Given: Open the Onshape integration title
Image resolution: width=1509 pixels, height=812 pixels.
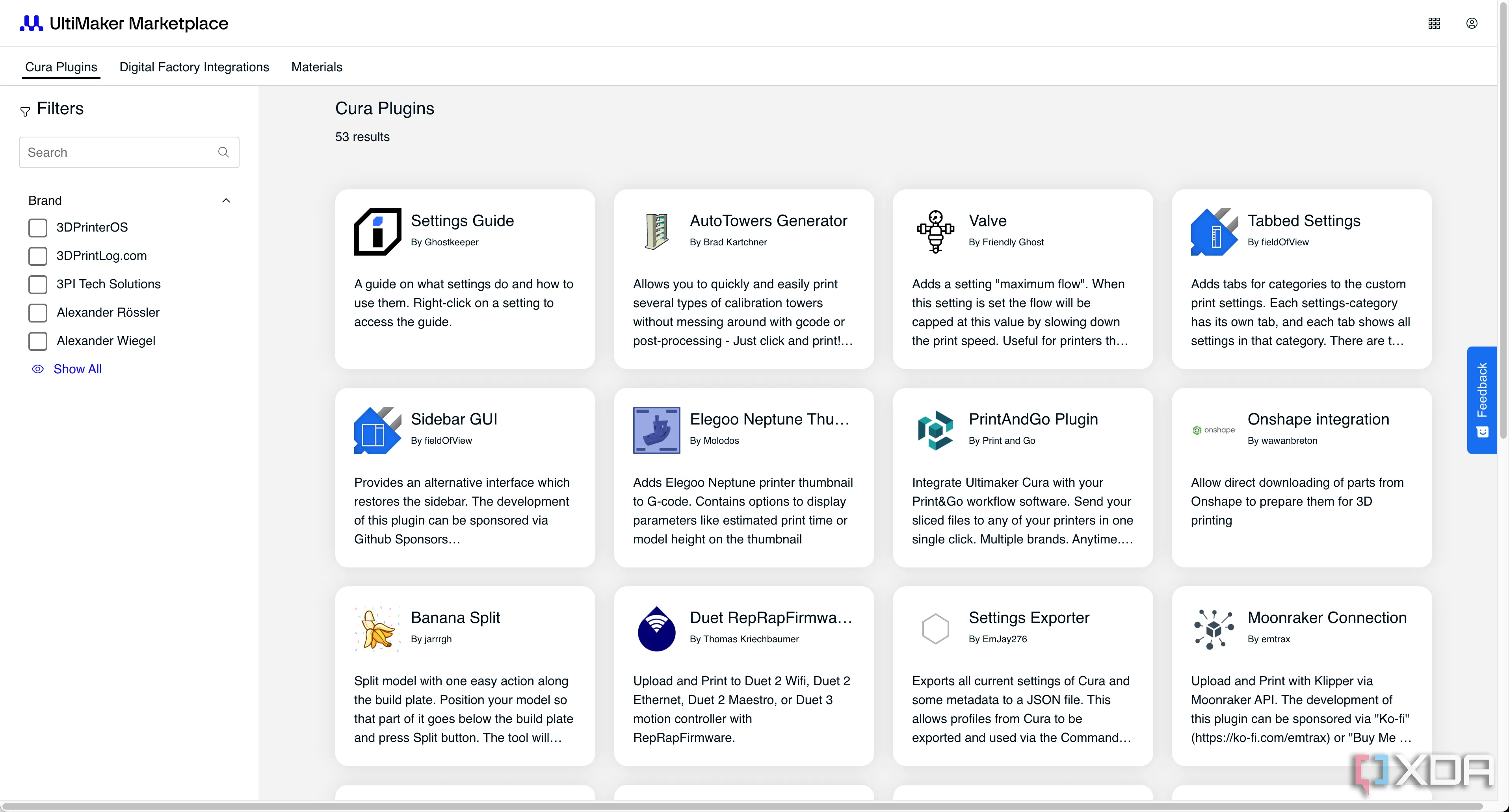Looking at the screenshot, I should tap(1319, 419).
